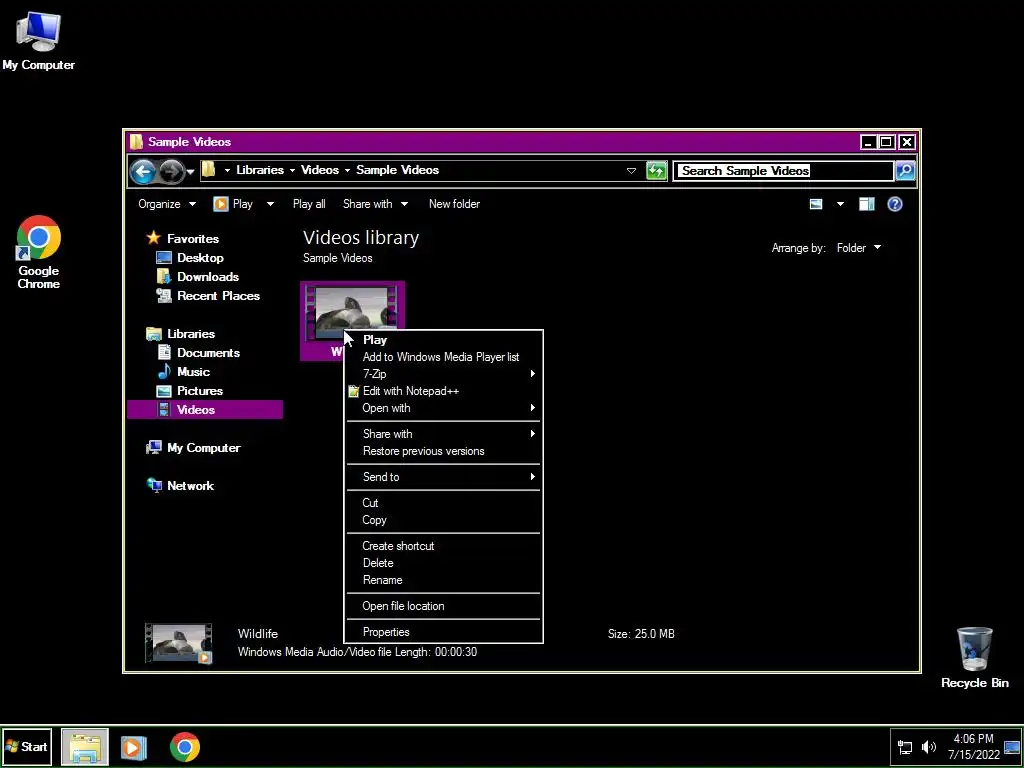This screenshot has width=1024, height=768.
Task: Choose Open file location
Action: [x=443, y=606]
